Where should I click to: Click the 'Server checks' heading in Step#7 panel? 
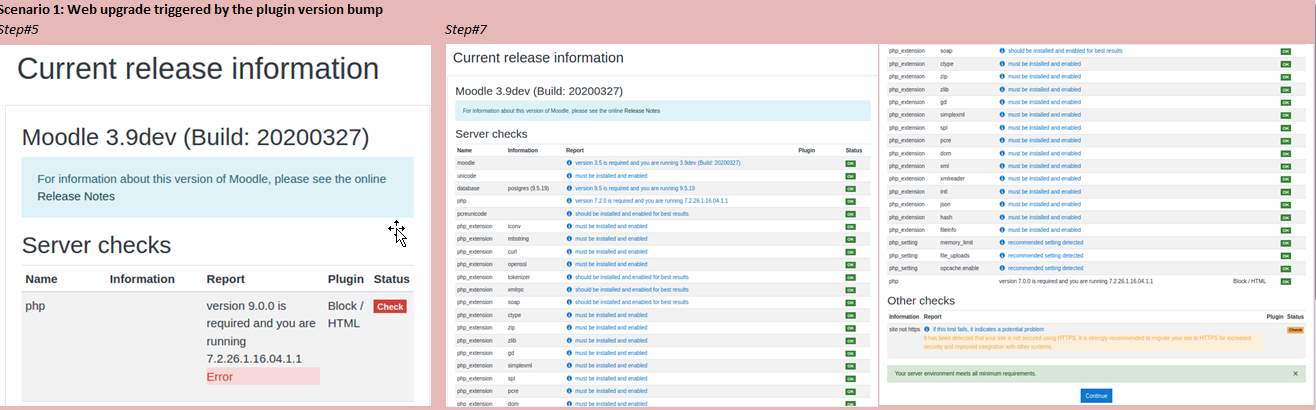point(491,133)
